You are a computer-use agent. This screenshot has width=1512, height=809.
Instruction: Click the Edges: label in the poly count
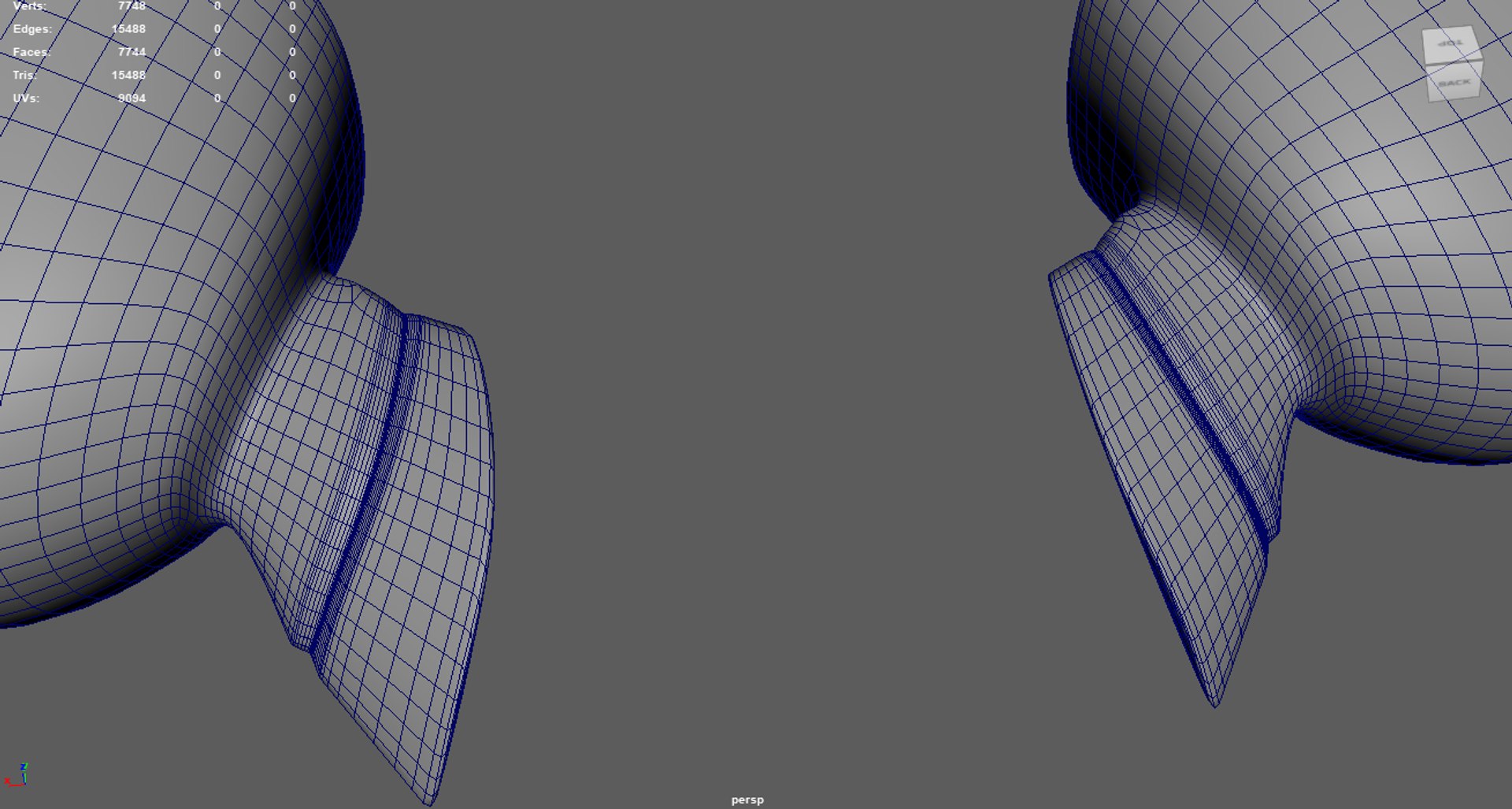(32, 29)
